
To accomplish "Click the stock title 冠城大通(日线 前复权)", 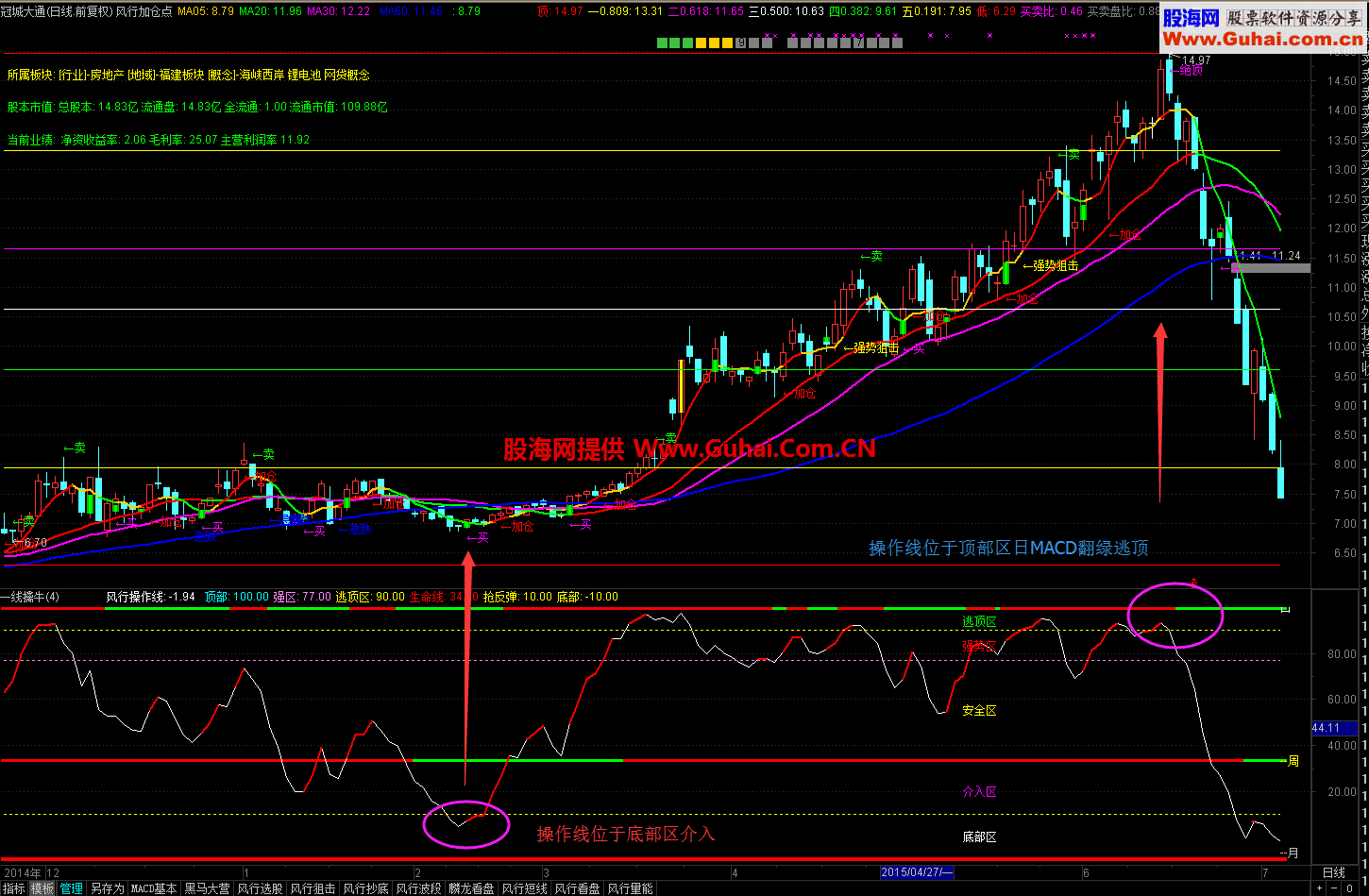I will 57,11.
